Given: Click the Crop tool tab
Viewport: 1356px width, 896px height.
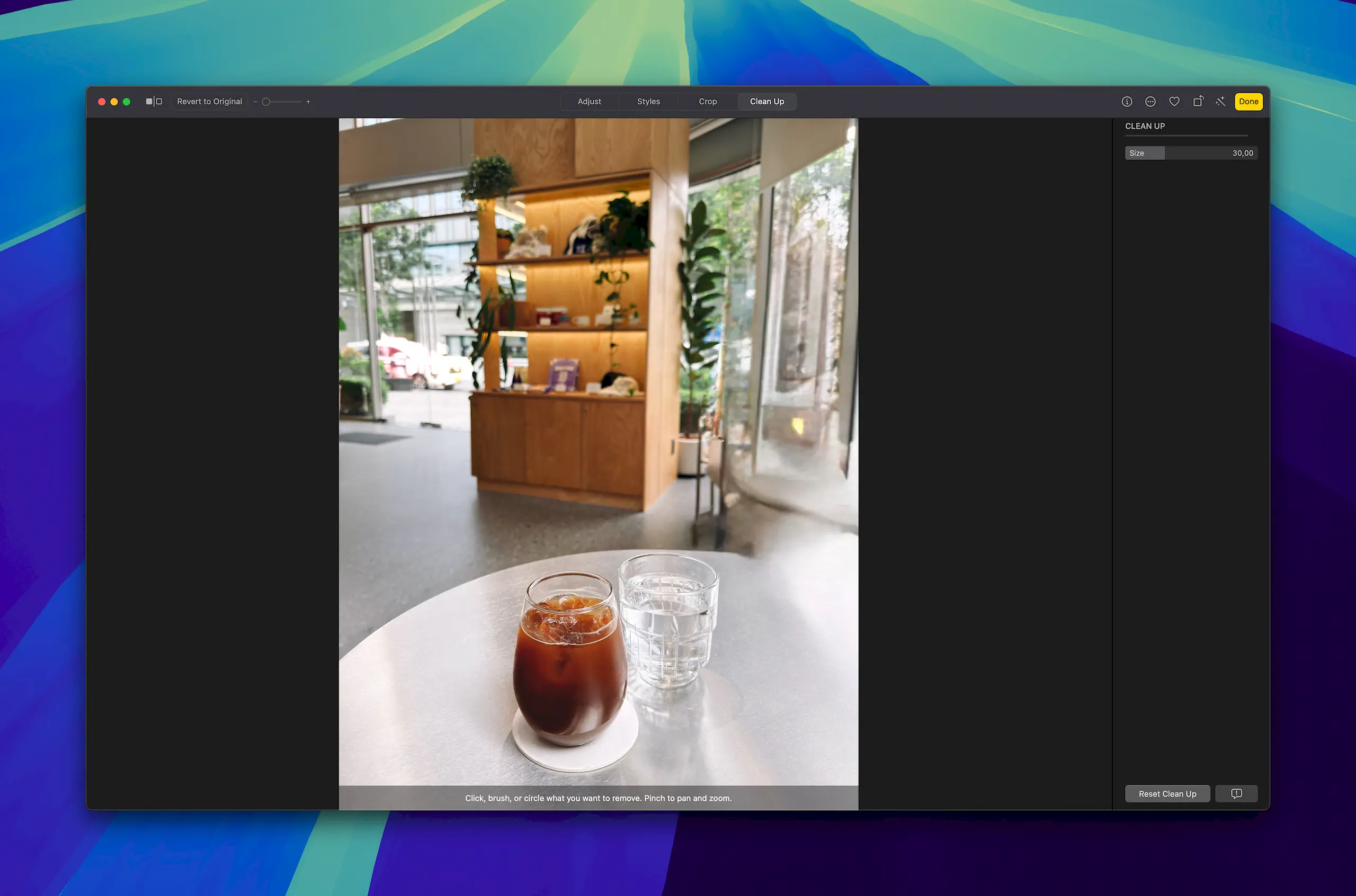Looking at the screenshot, I should click(x=708, y=101).
